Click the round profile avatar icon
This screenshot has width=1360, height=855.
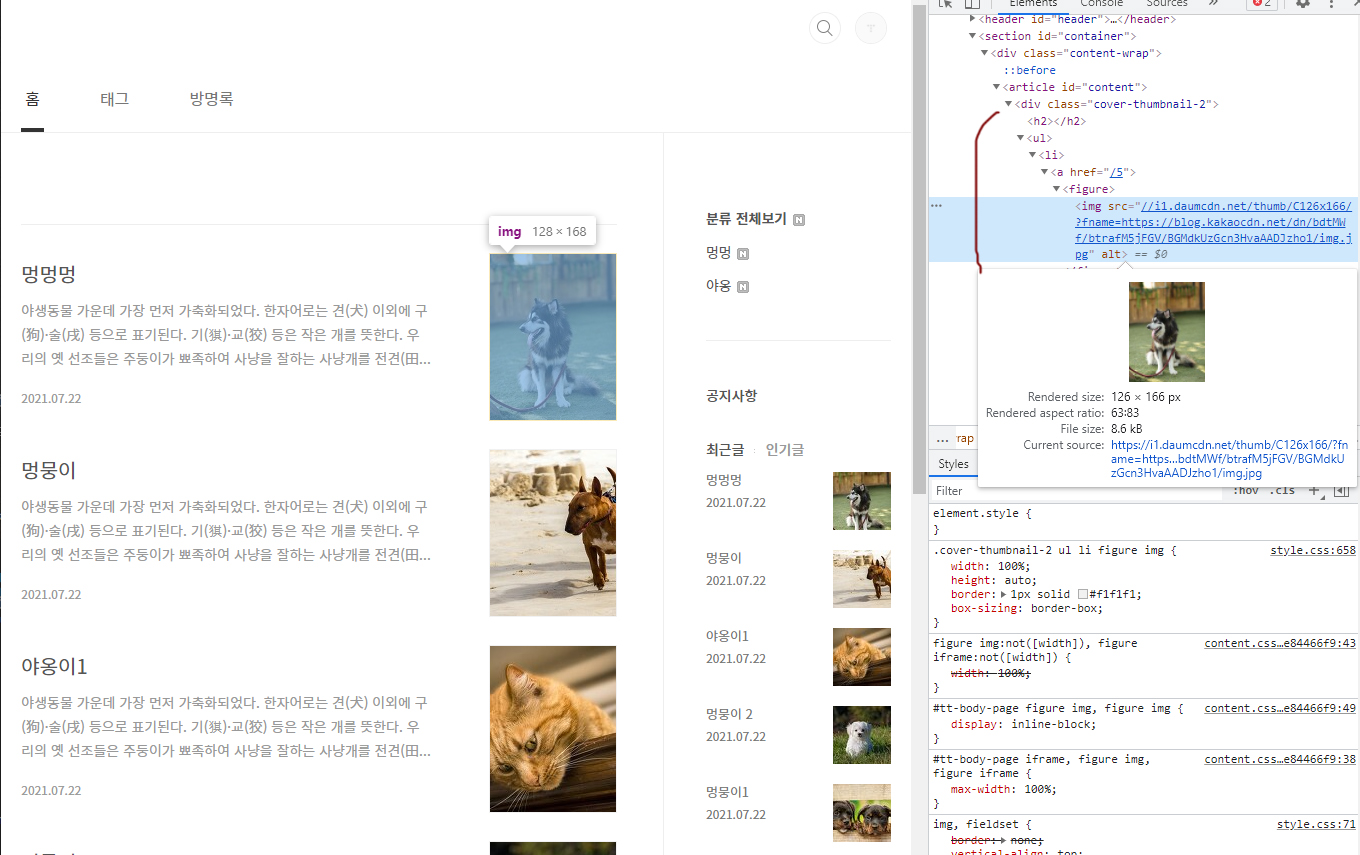(x=871, y=28)
